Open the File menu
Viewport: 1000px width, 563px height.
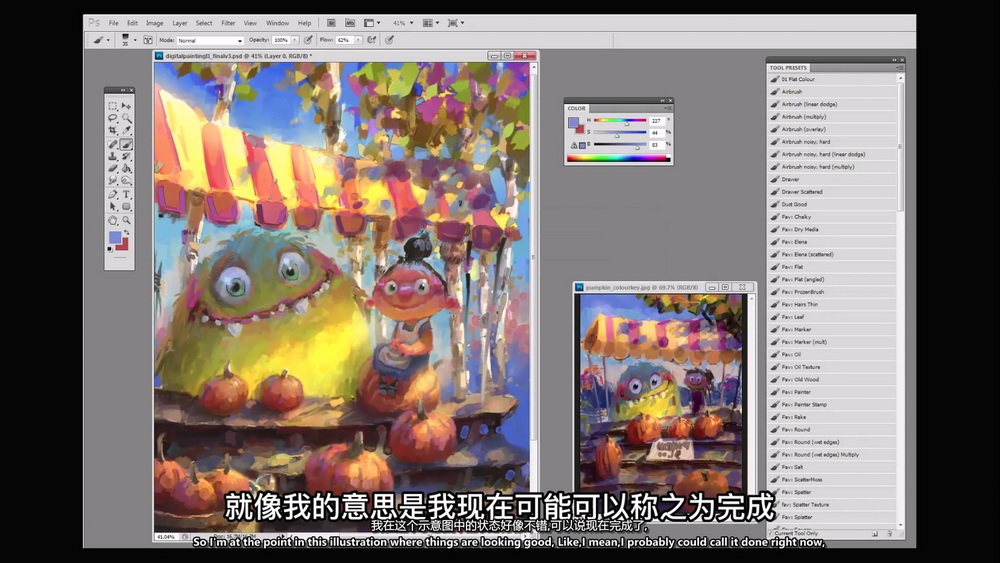click(x=114, y=23)
